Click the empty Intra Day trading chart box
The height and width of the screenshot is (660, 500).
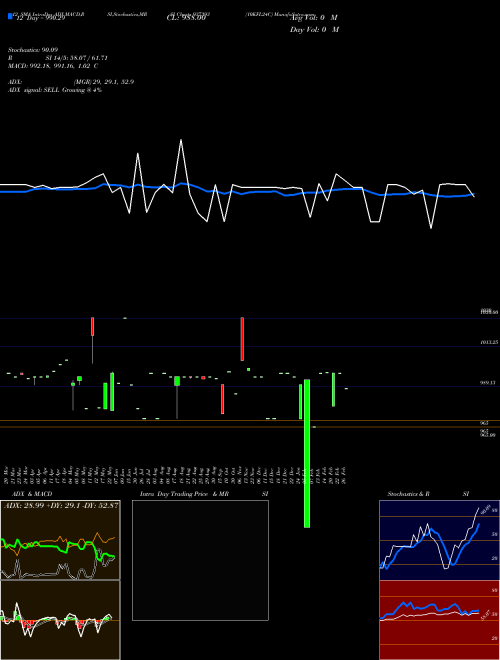[200, 560]
